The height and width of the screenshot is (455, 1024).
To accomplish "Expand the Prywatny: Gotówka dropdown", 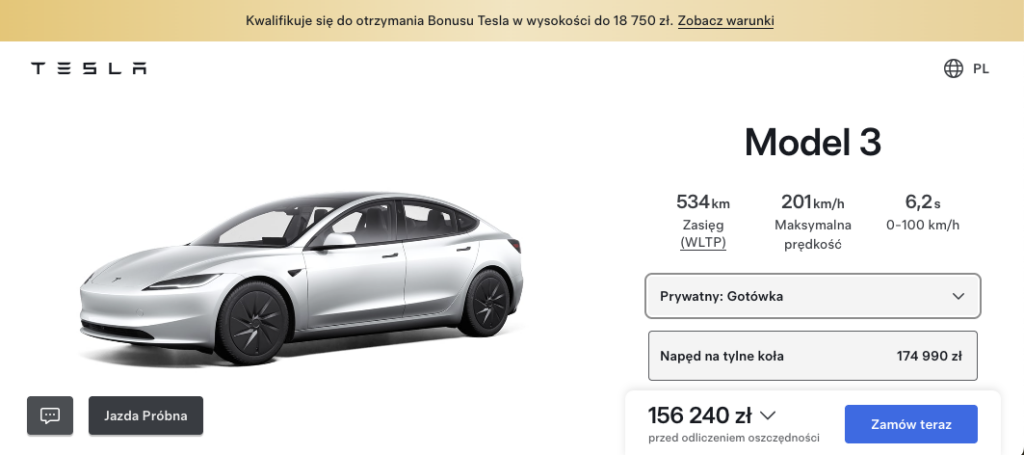I will 812,296.
